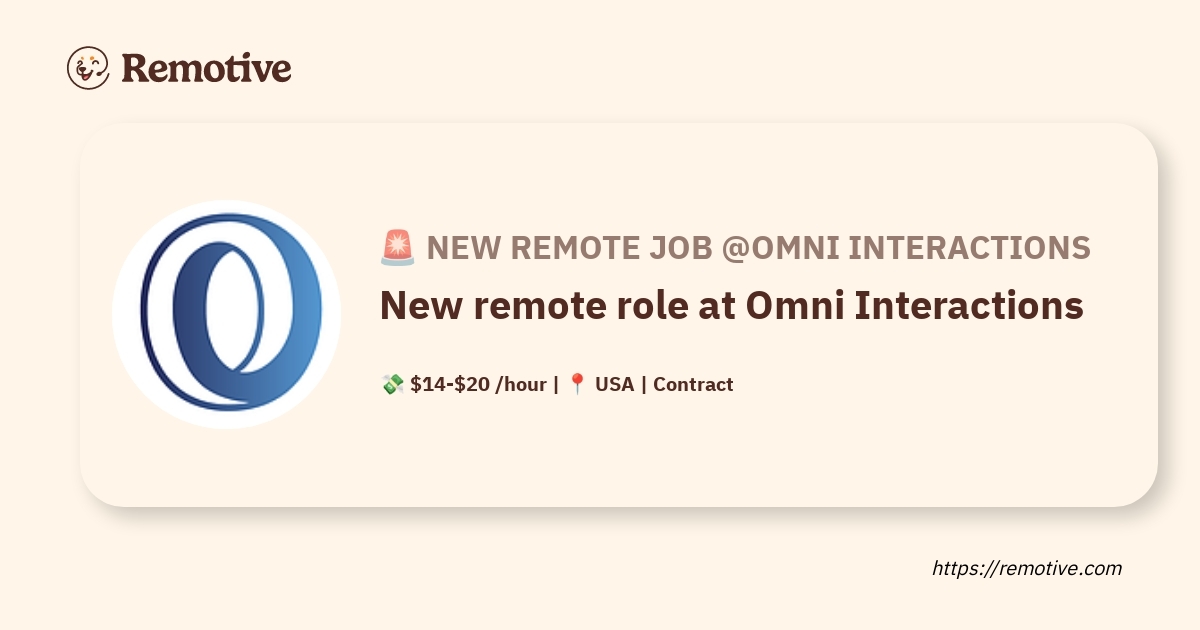Image resolution: width=1200 pixels, height=630 pixels.
Task: Open the https://remotive.com link
Action: (x=1027, y=568)
